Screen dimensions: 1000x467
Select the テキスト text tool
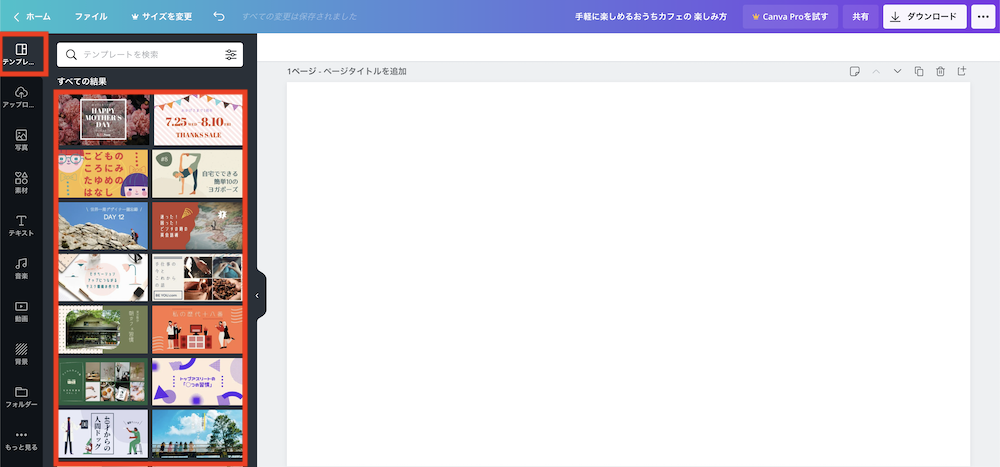21,225
